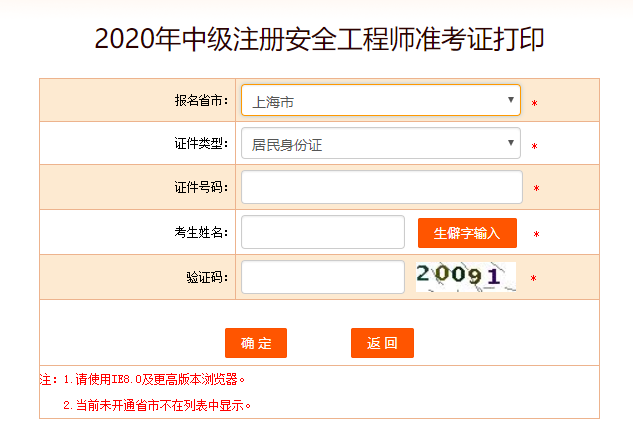Click the 证件类型 field label
Screen dimensions: 633x447
tap(201, 144)
